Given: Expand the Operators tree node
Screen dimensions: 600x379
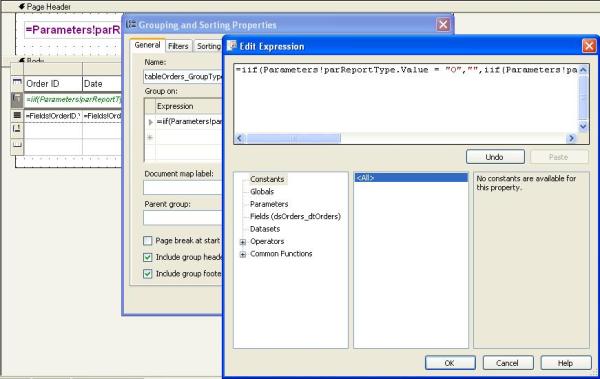Looking at the screenshot, I should 243,242.
